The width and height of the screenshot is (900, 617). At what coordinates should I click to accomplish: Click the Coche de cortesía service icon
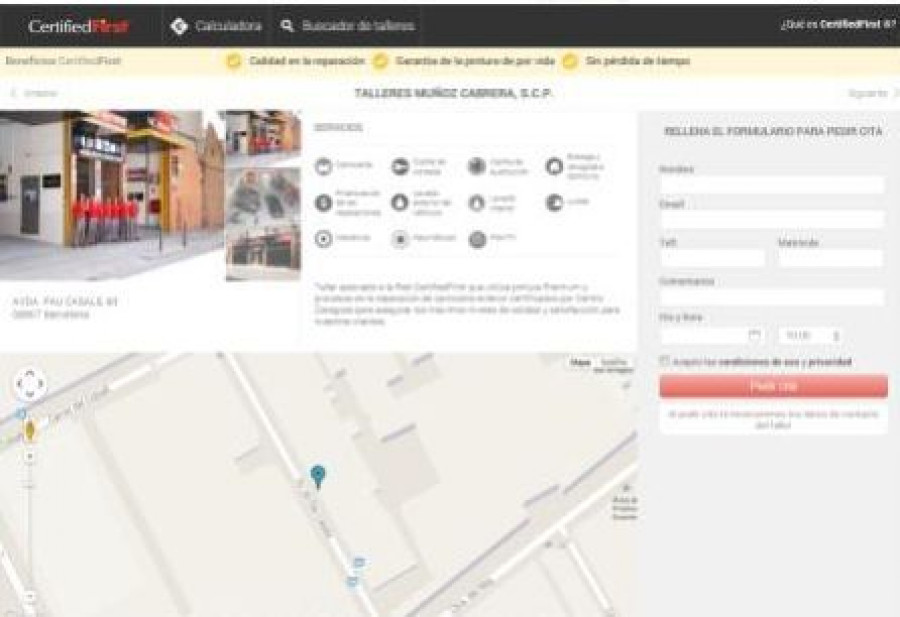400,166
